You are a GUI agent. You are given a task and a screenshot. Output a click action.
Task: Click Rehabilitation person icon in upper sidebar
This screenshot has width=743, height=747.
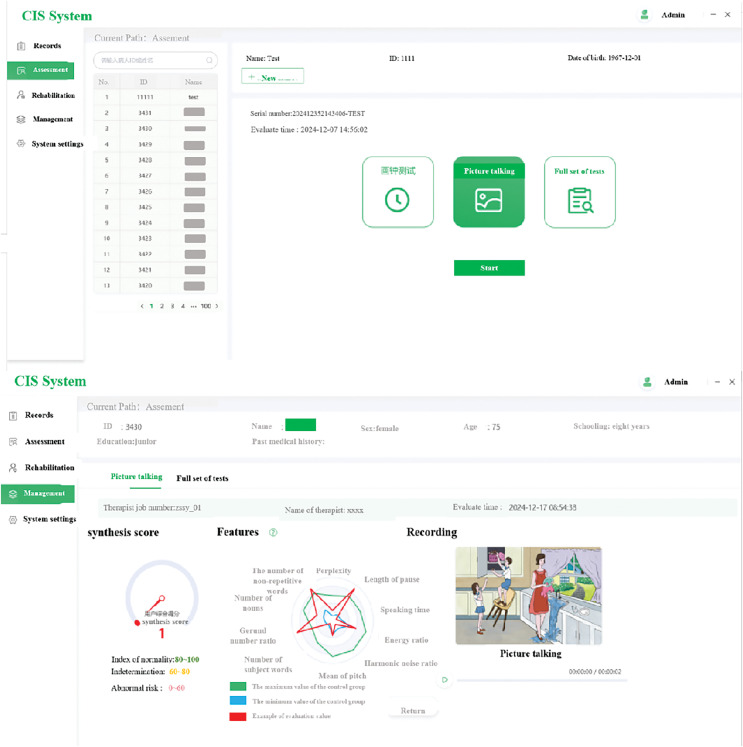coord(21,95)
